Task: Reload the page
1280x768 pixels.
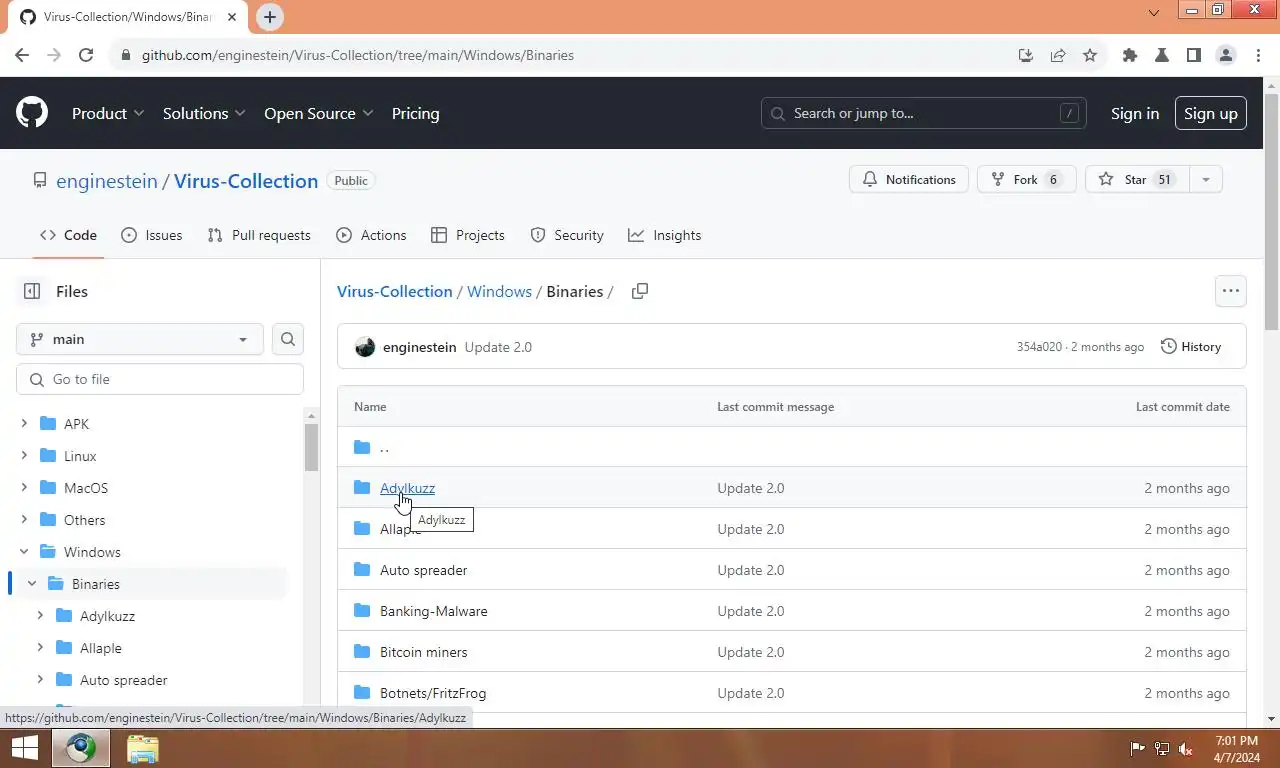Action: click(x=86, y=55)
